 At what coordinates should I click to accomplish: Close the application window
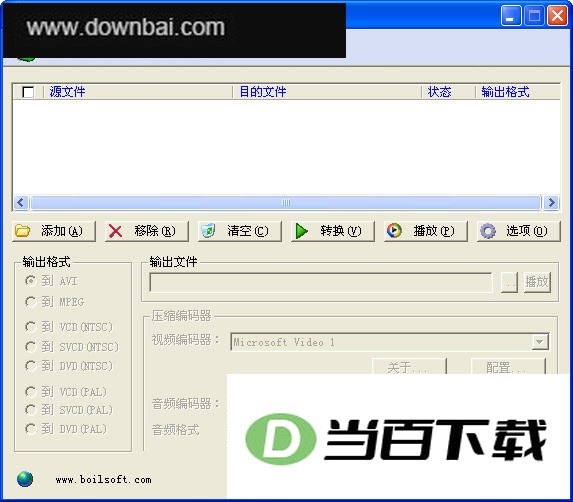click(x=557, y=16)
